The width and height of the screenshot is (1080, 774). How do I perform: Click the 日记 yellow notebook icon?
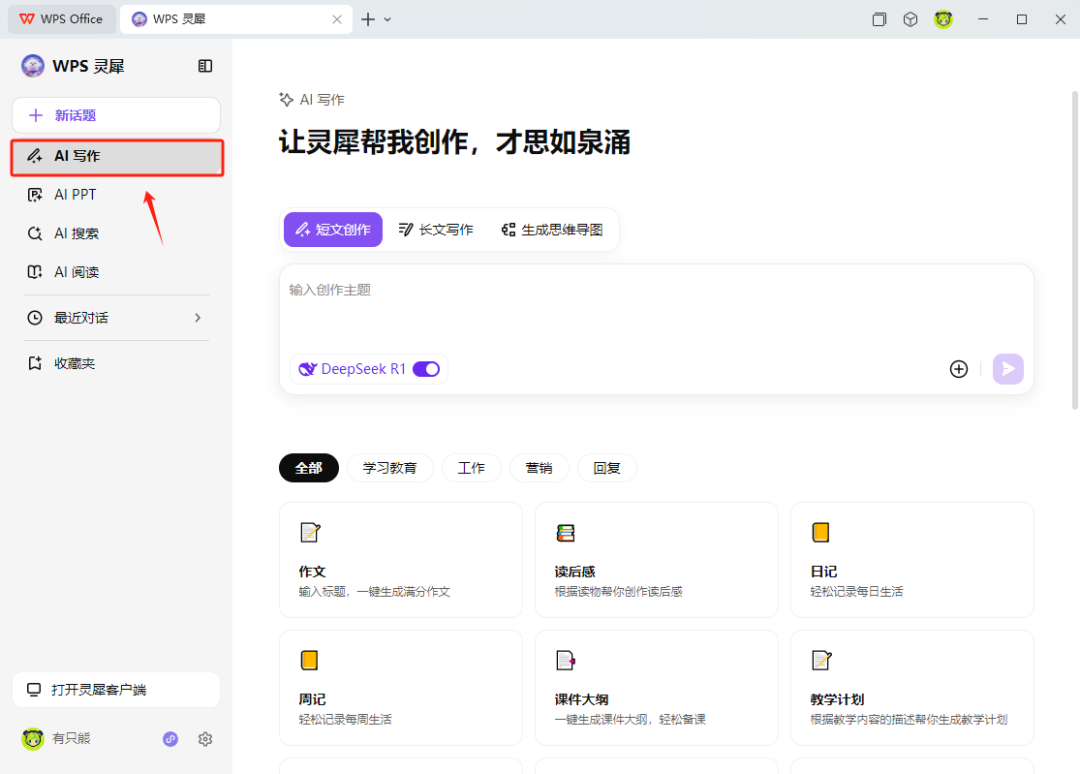click(820, 532)
